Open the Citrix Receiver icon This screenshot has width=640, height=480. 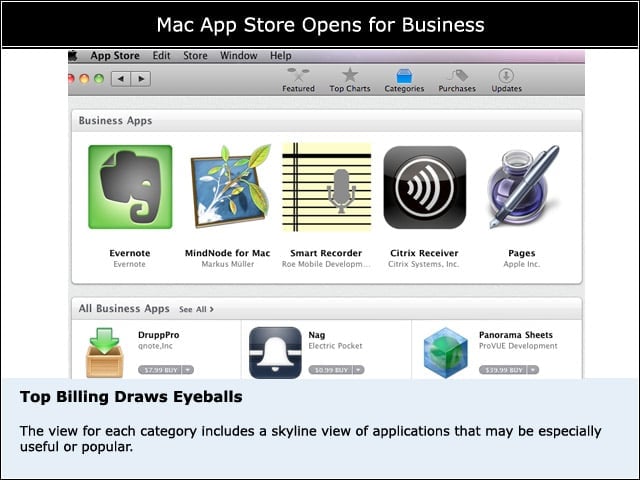(424, 187)
